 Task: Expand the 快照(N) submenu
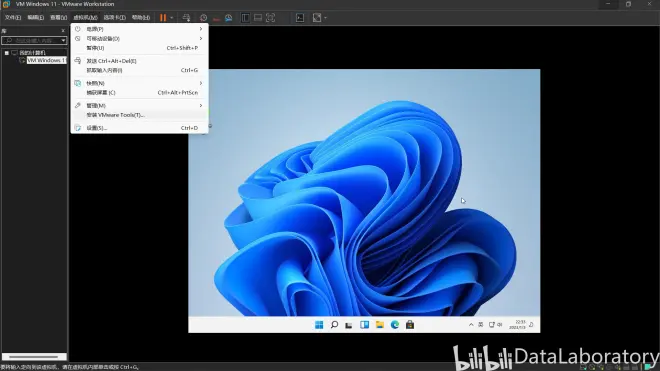(x=139, y=83)
